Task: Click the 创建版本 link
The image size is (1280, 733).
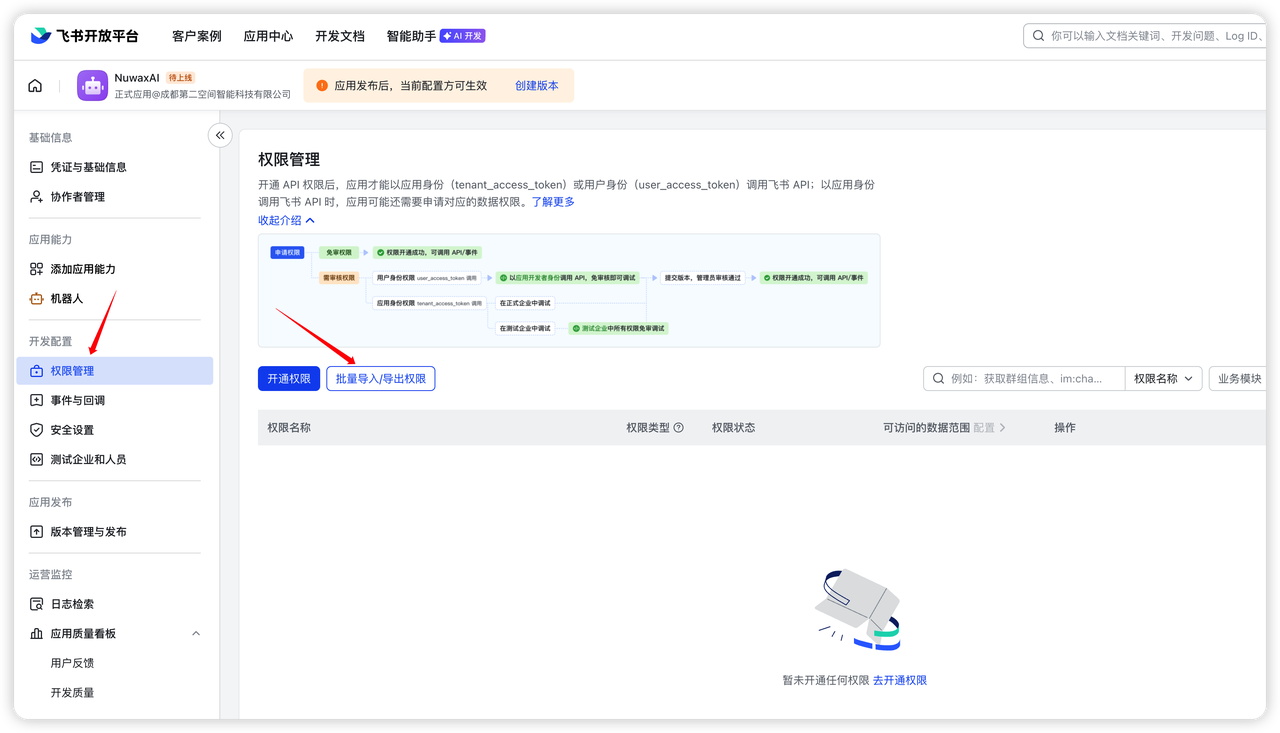Action: (537, 86)
